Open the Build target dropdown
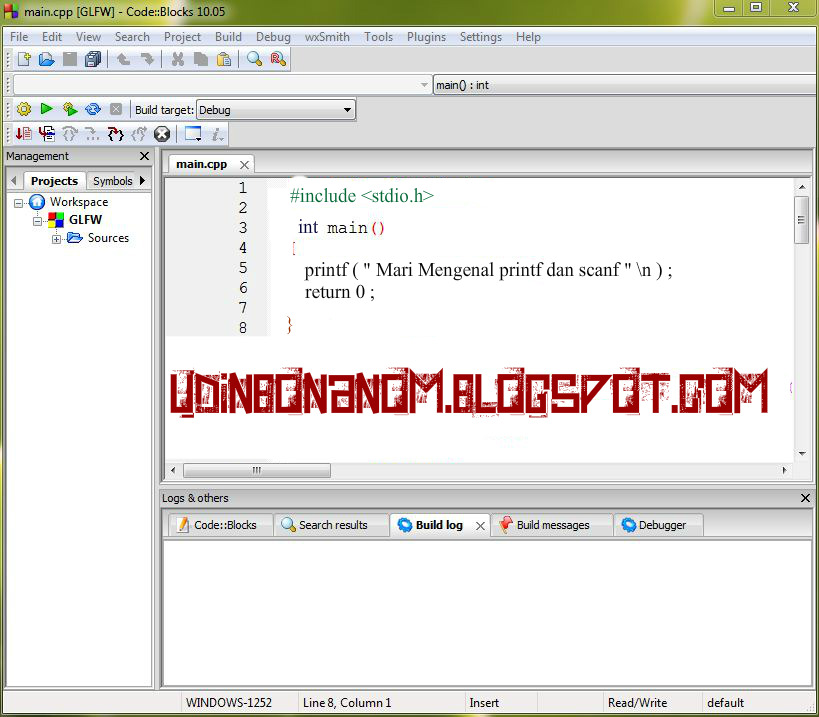This screenshot has width=819, height=717. pos(346,109)
